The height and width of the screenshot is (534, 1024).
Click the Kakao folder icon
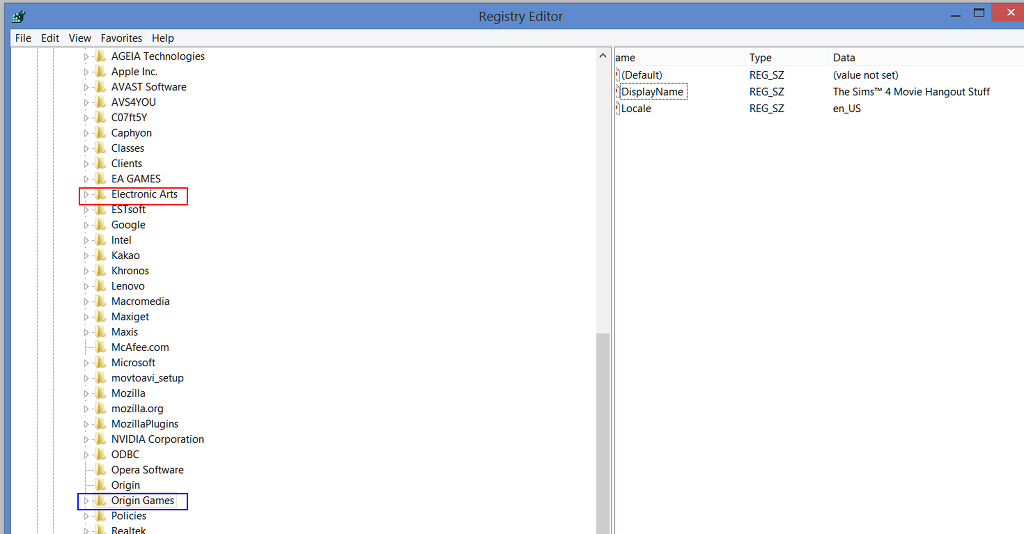(x=100, y=255)
